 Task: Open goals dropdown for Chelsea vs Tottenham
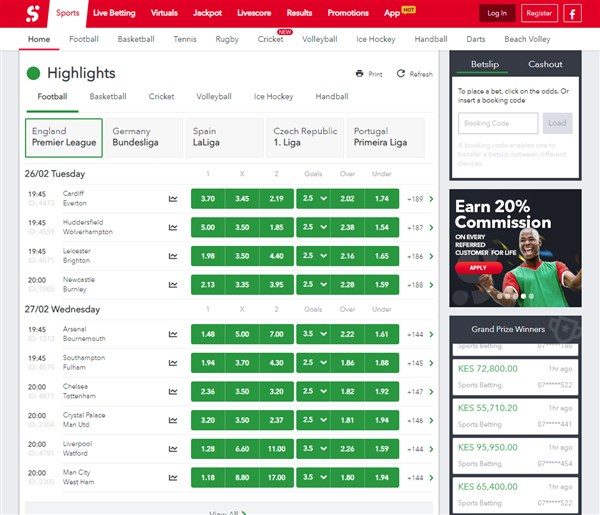point(313,391)
